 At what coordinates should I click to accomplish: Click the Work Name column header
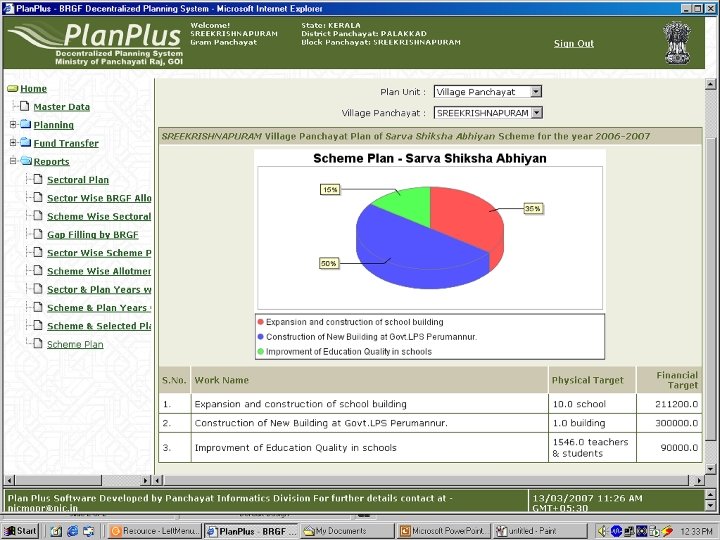[369, 380]
